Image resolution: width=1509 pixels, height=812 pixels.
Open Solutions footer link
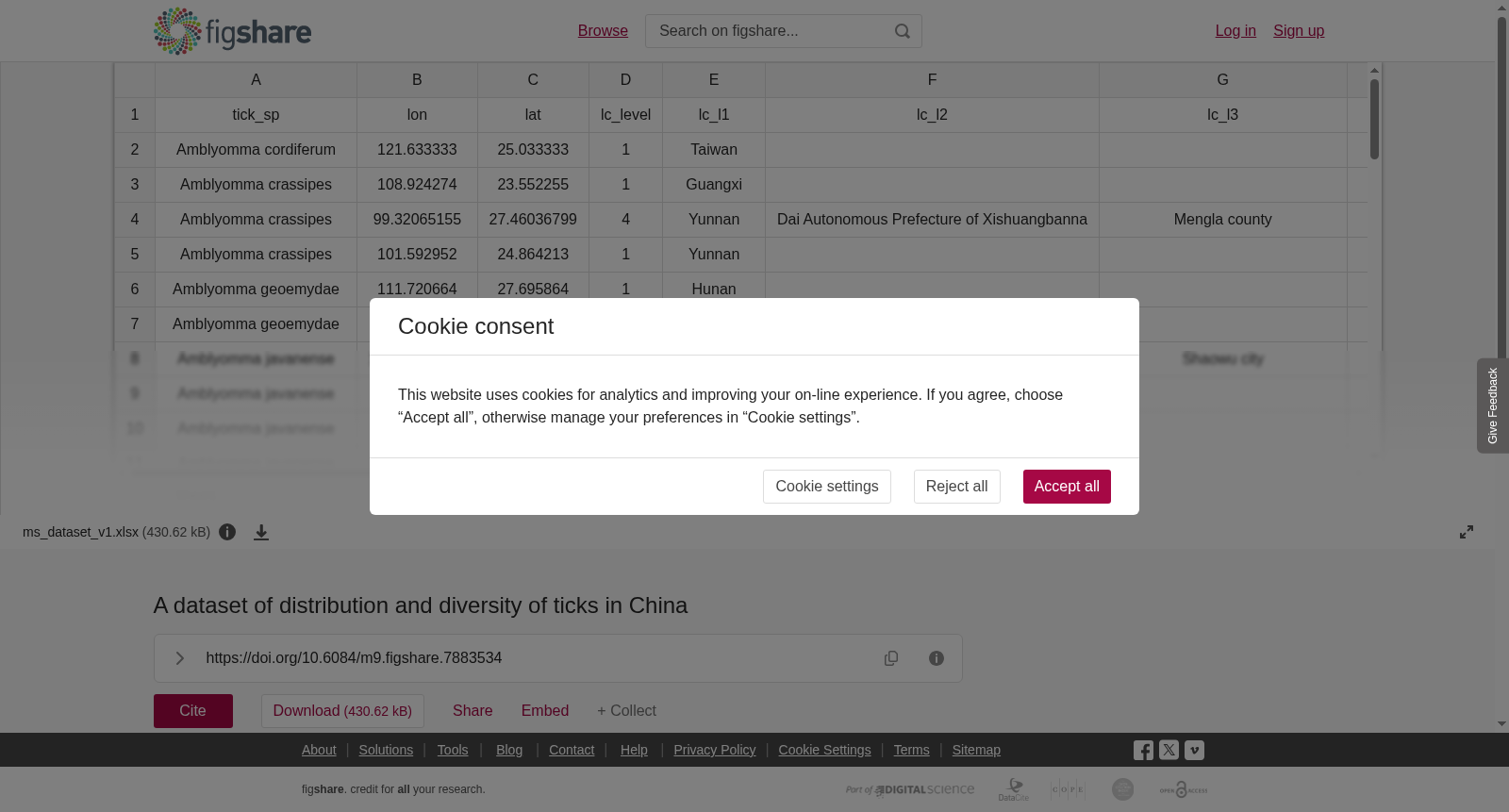coord(386,750)
